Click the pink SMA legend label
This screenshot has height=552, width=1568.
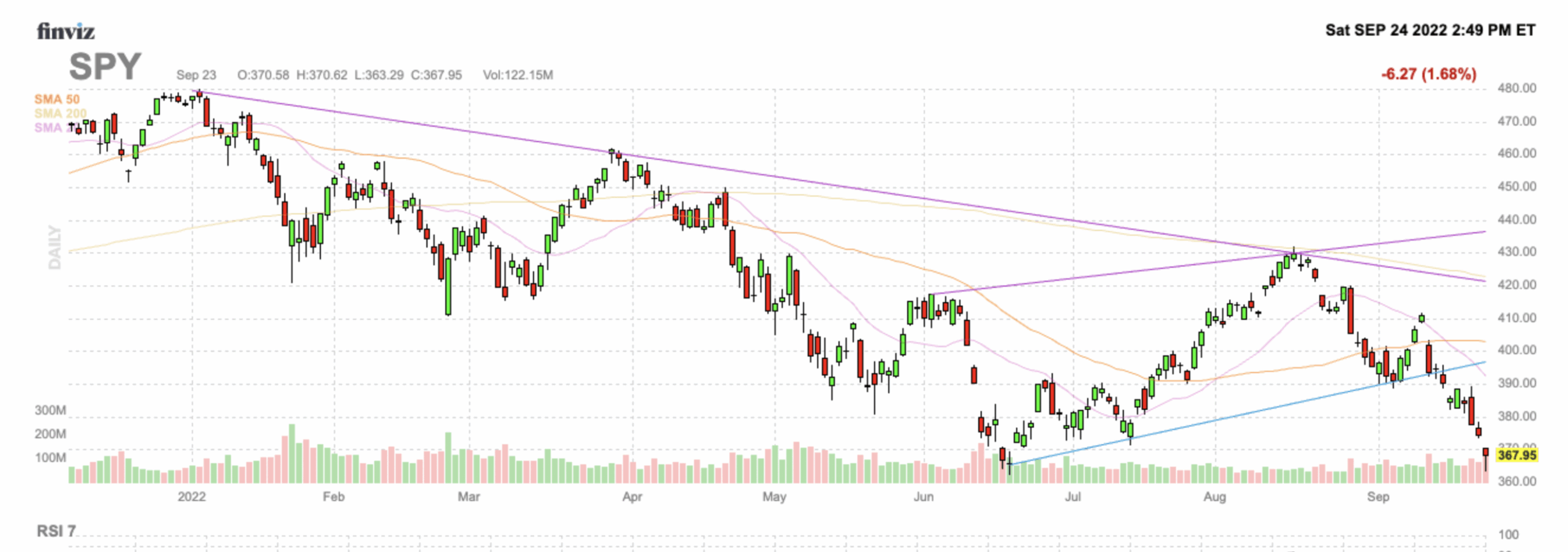click(x=49, y=127)
